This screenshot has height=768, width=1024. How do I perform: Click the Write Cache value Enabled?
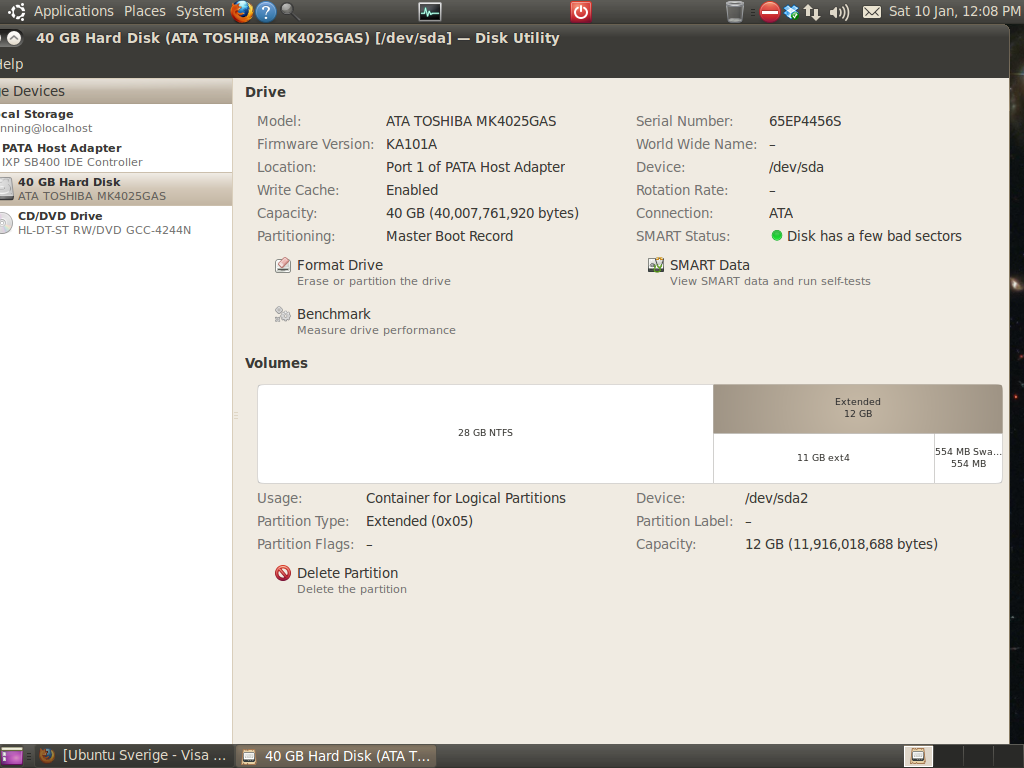tap(412, 190)
